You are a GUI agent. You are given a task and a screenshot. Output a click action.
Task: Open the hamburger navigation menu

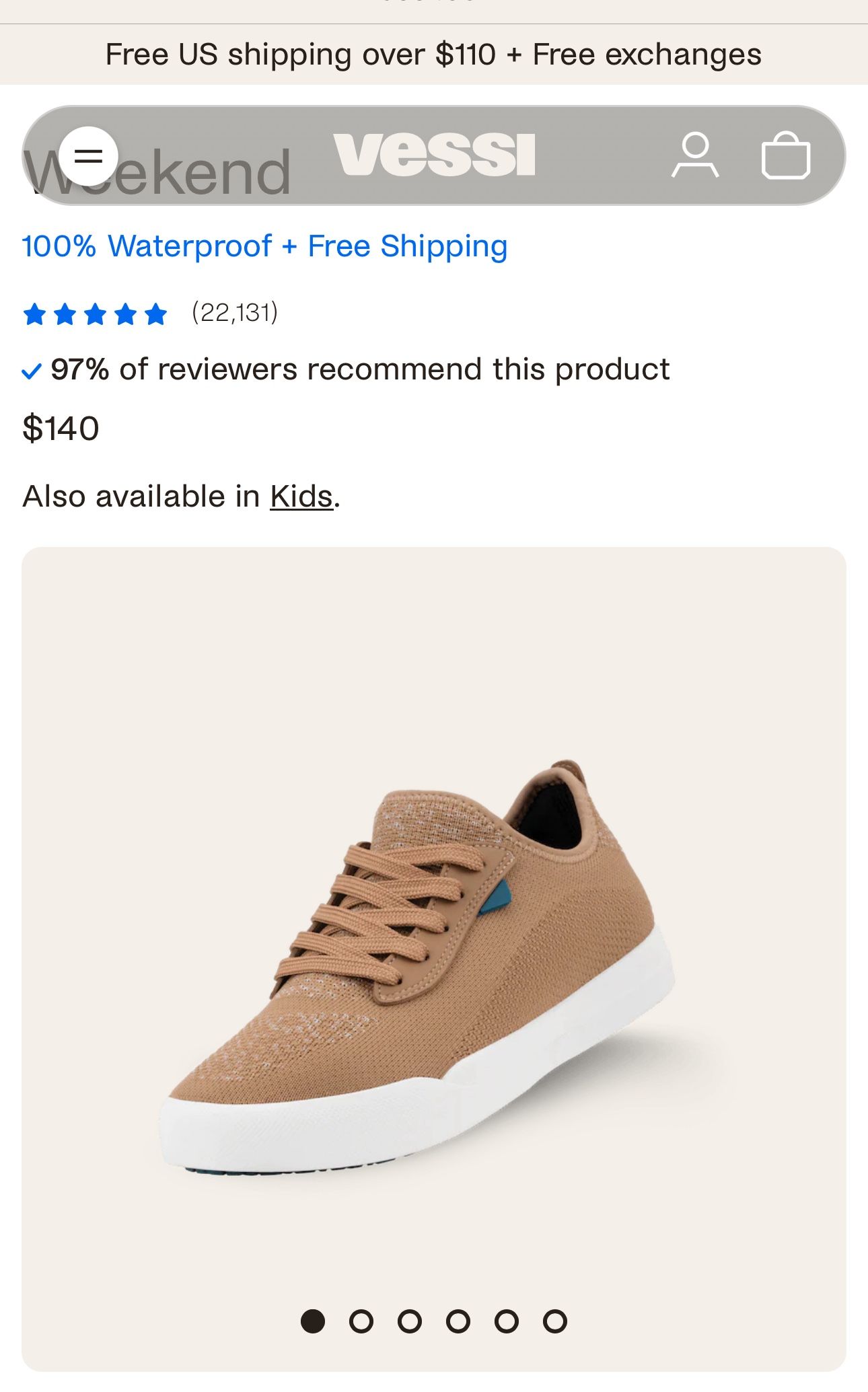(88, 156)
